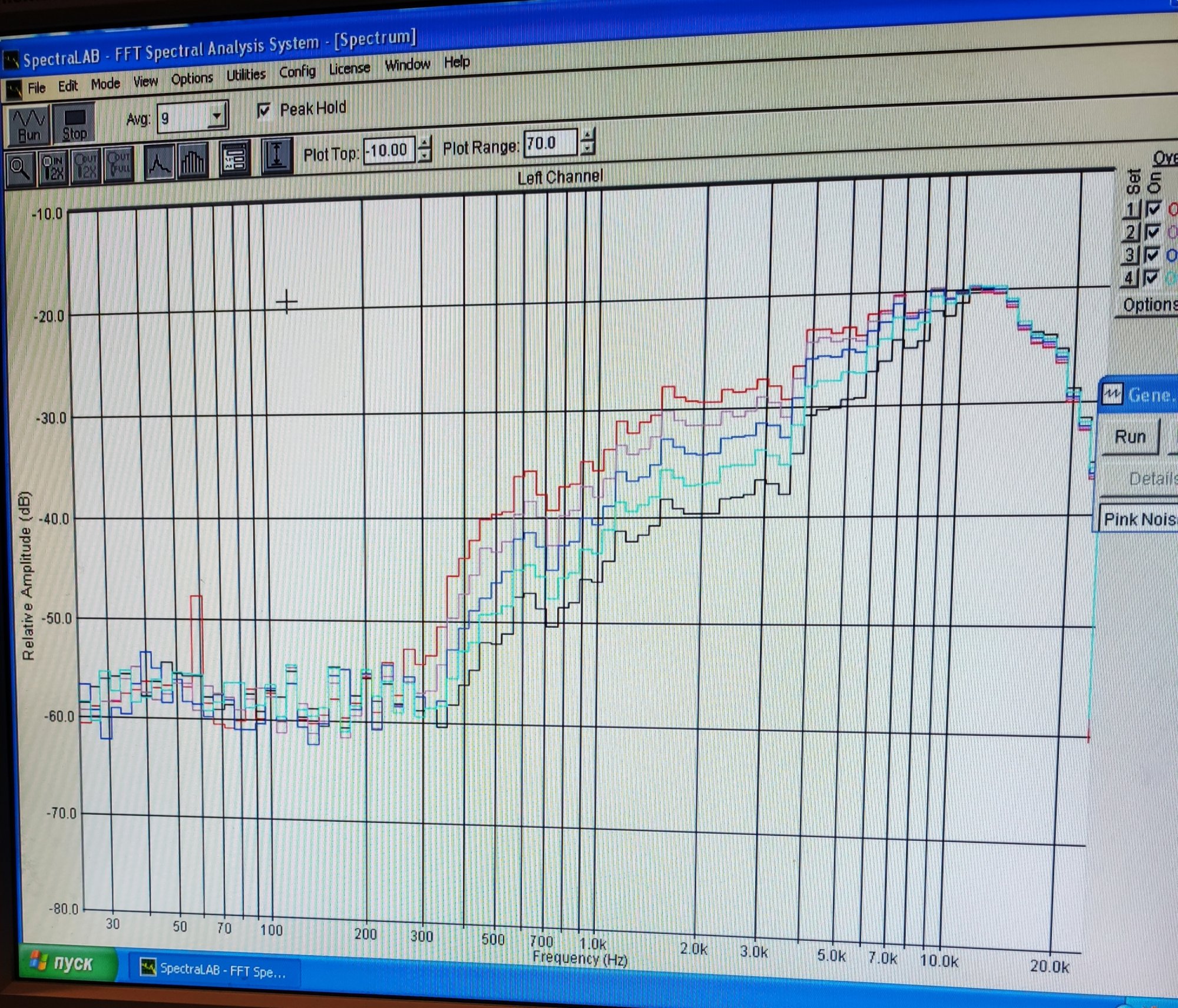Open the Edit menu
Image resolution: width=1178 pixels, height=1008 pixels.
click(x=68, y=87)
